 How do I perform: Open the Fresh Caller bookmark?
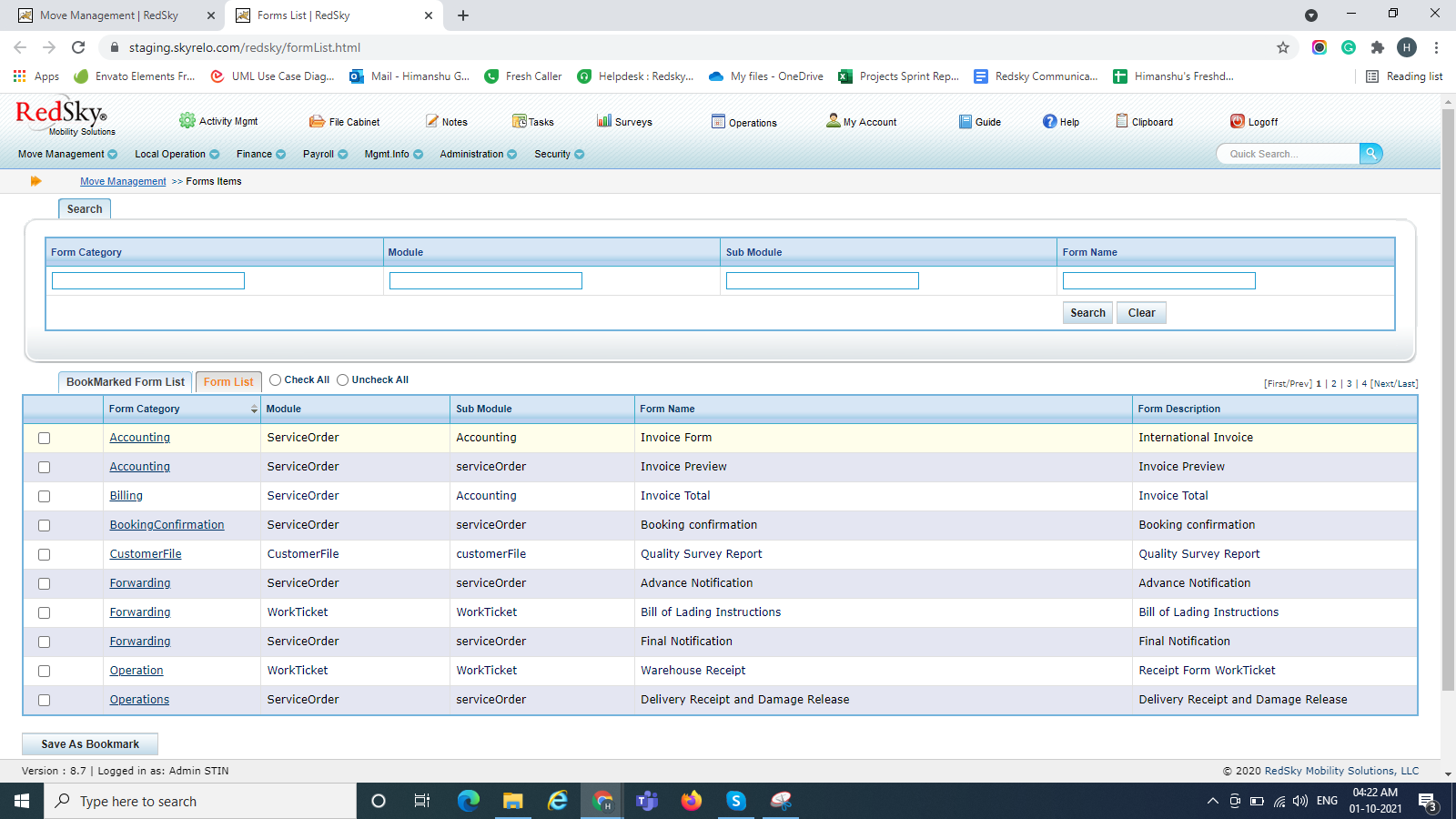tap(523, 76)
